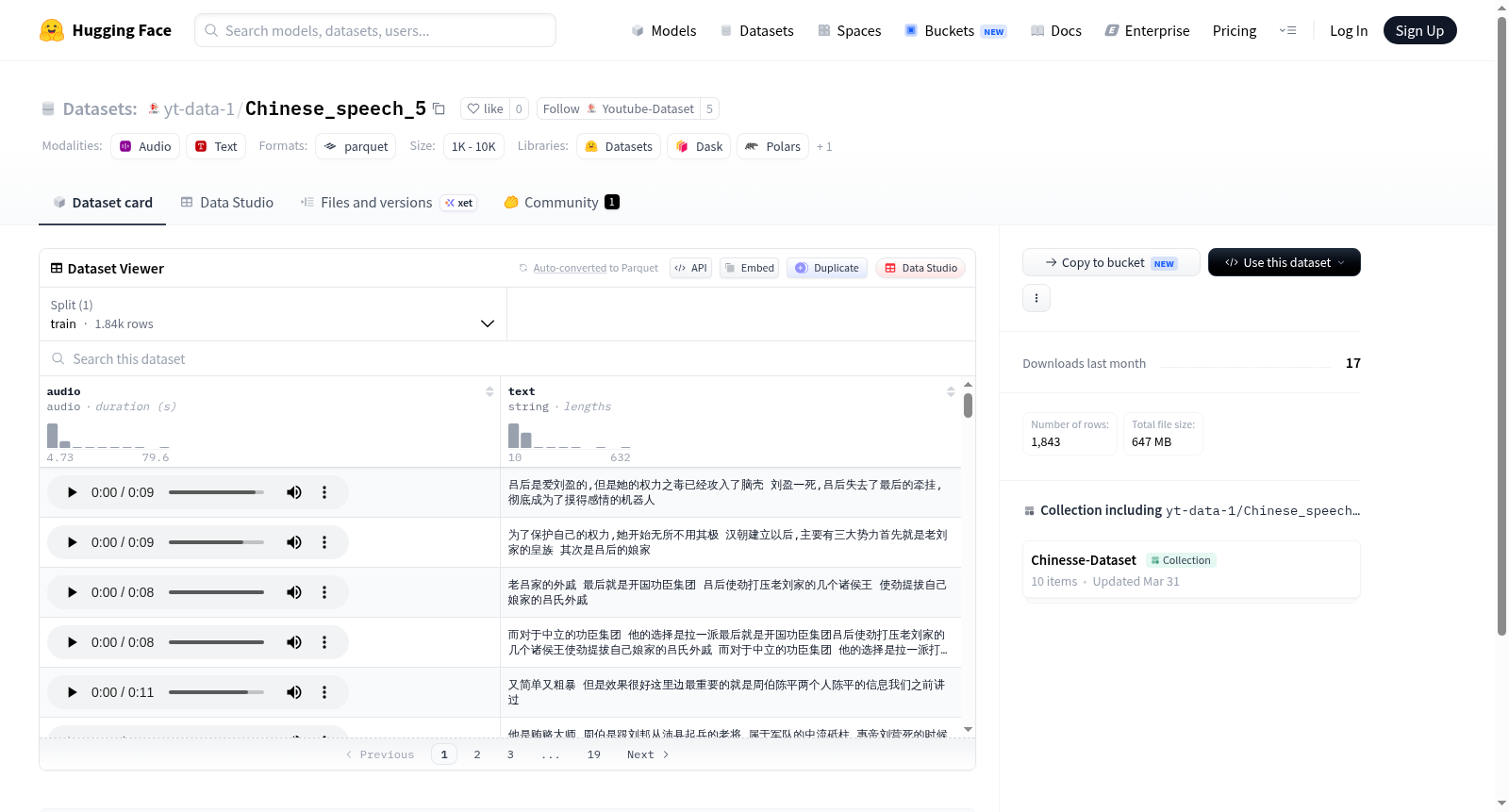This screenshot has width=1509, height=812.
Task: Expand the Split train dropdown
Action: tap(273, 314)
